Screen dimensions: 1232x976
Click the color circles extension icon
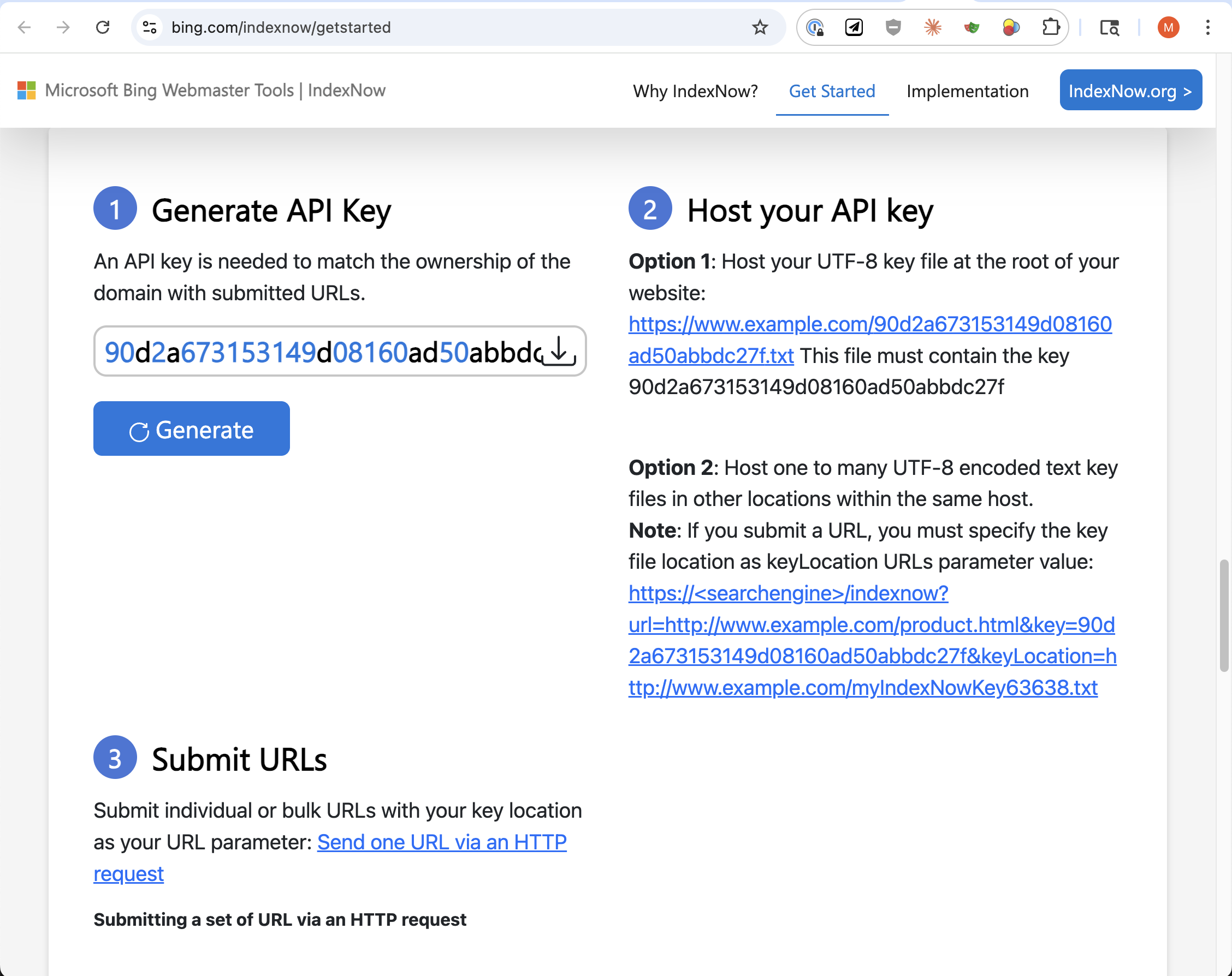pos(1010,27)
